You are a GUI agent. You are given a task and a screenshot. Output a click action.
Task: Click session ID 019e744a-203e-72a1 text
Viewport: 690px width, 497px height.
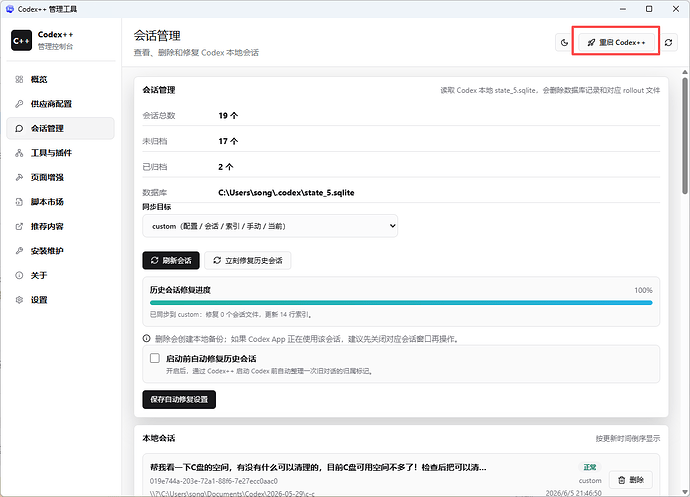coord(213,481)
